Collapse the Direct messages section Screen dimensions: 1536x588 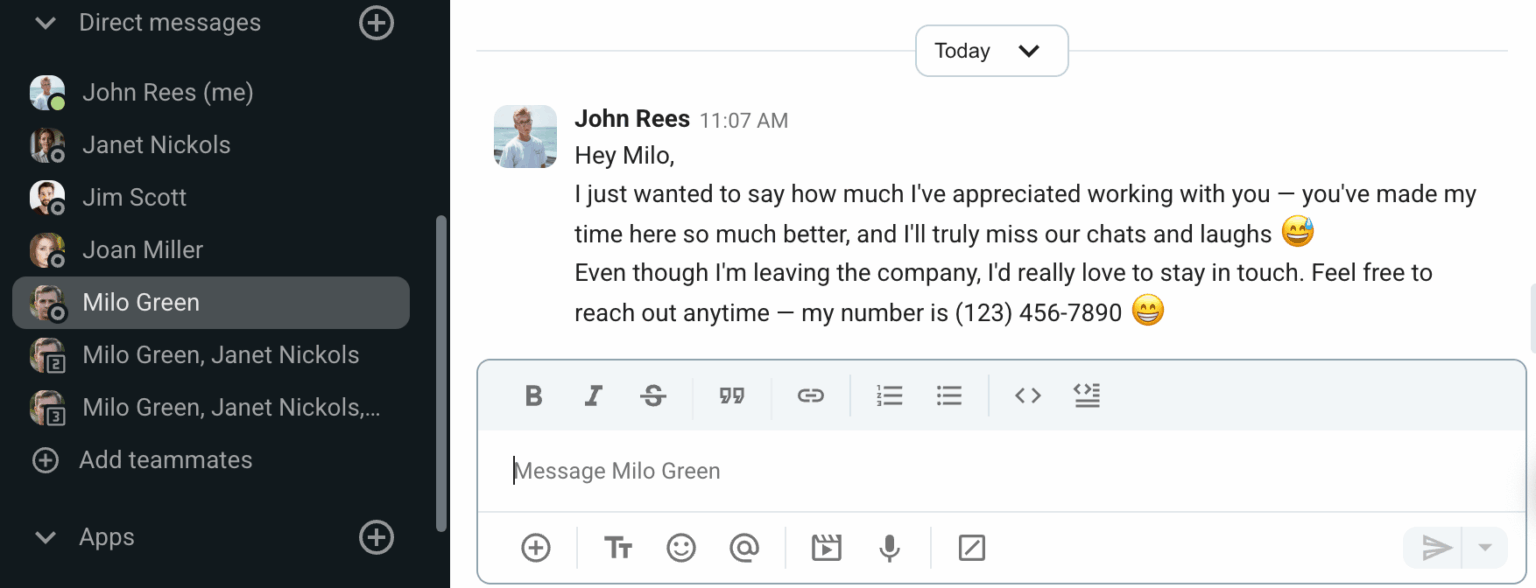pyautogui.click(x=44, y=22)
